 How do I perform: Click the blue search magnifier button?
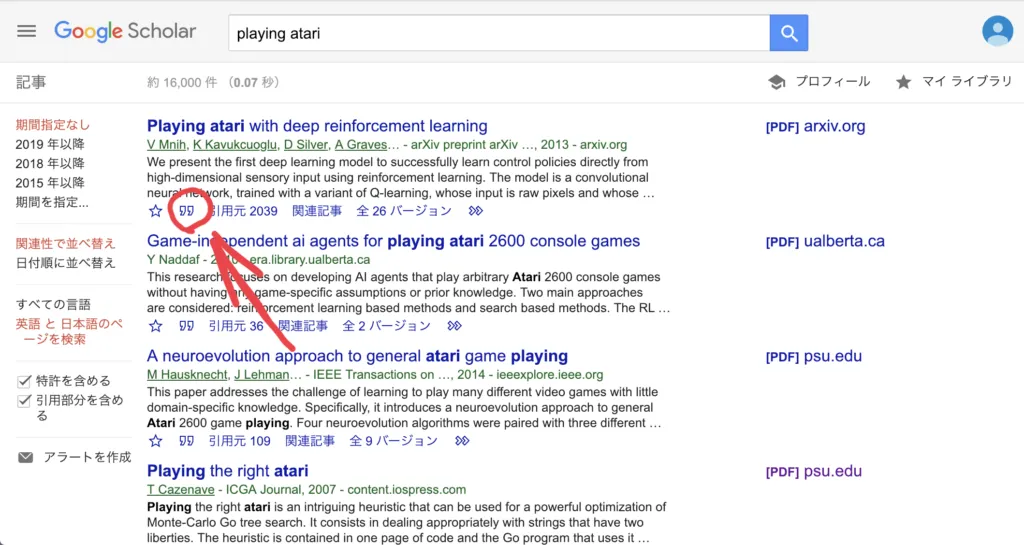point(788,33)
